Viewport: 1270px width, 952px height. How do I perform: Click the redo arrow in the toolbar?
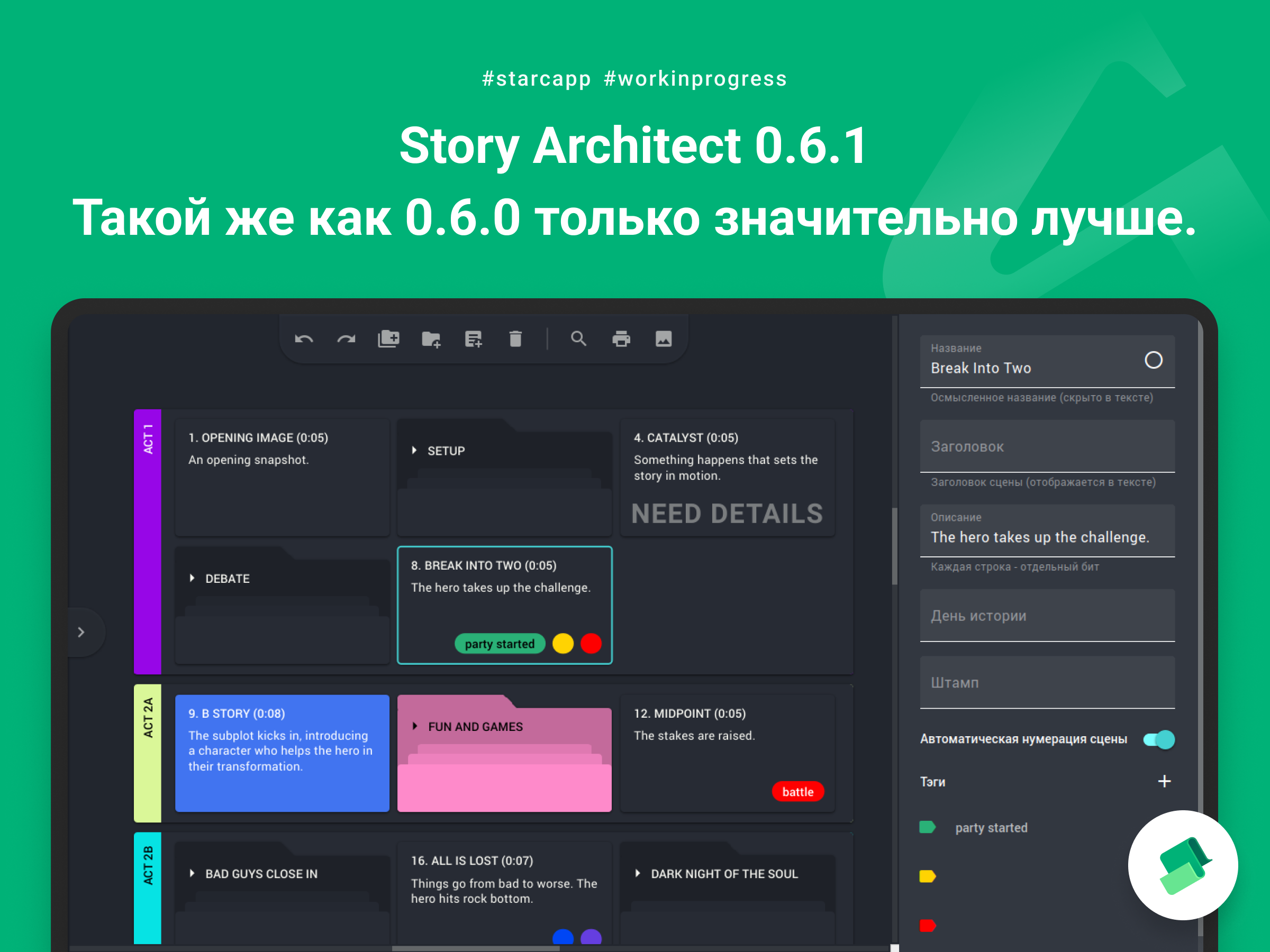(346, 339)
